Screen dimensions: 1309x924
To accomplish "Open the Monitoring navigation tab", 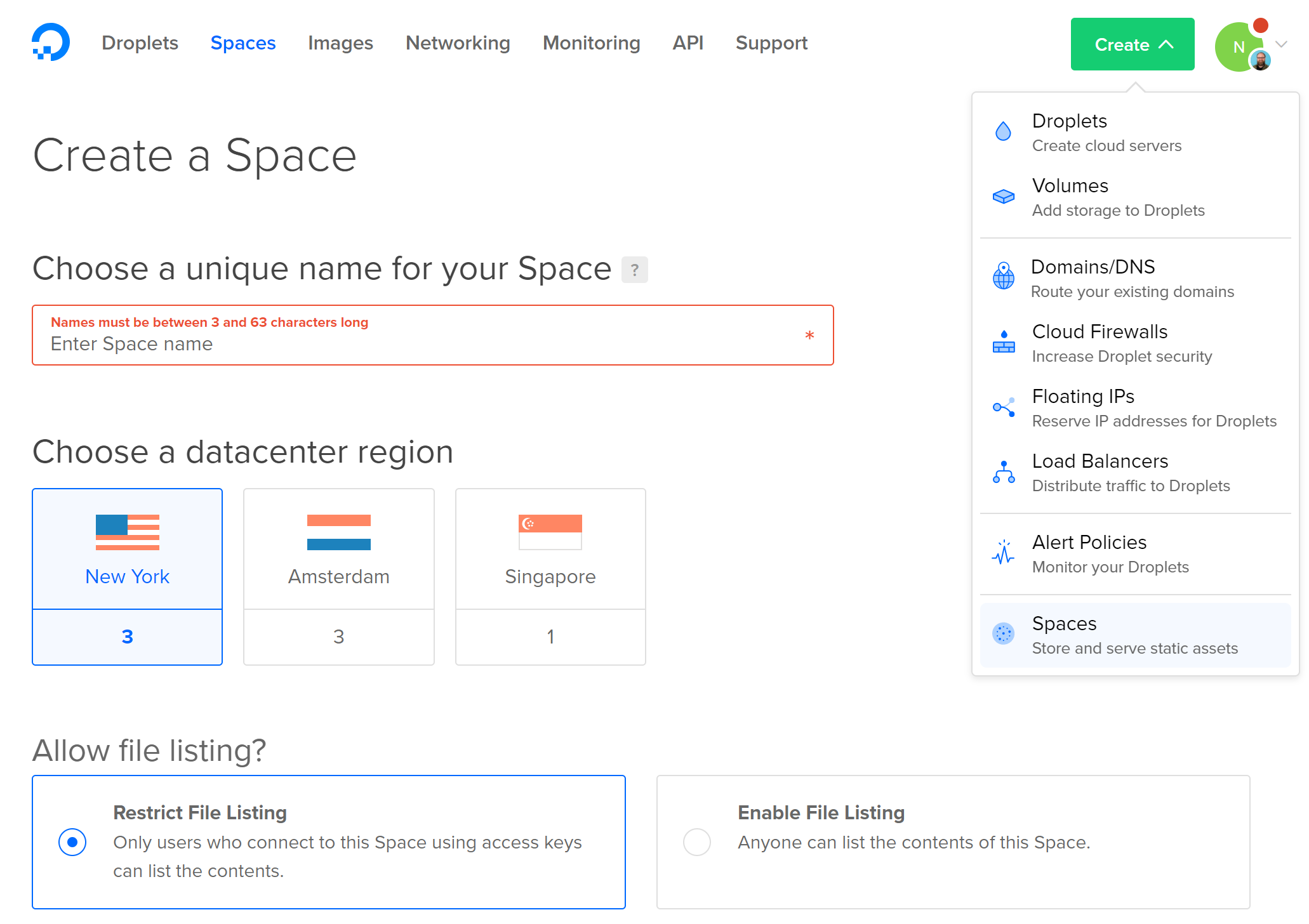I will [591, 43].
